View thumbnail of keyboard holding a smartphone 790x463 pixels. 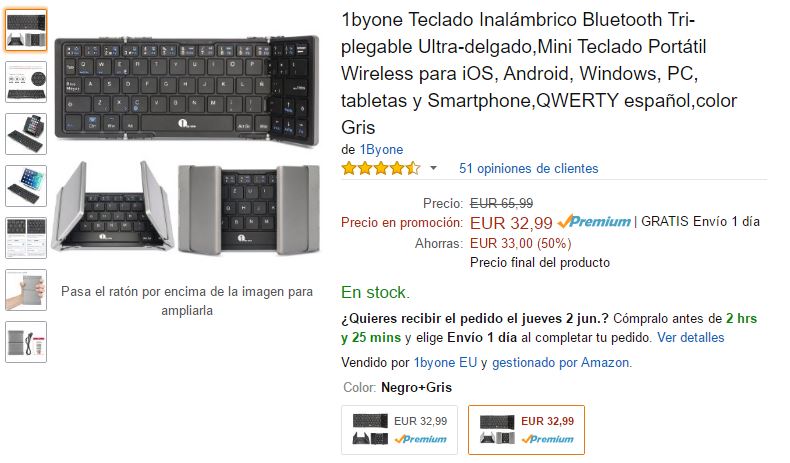(x=25, y=134)
